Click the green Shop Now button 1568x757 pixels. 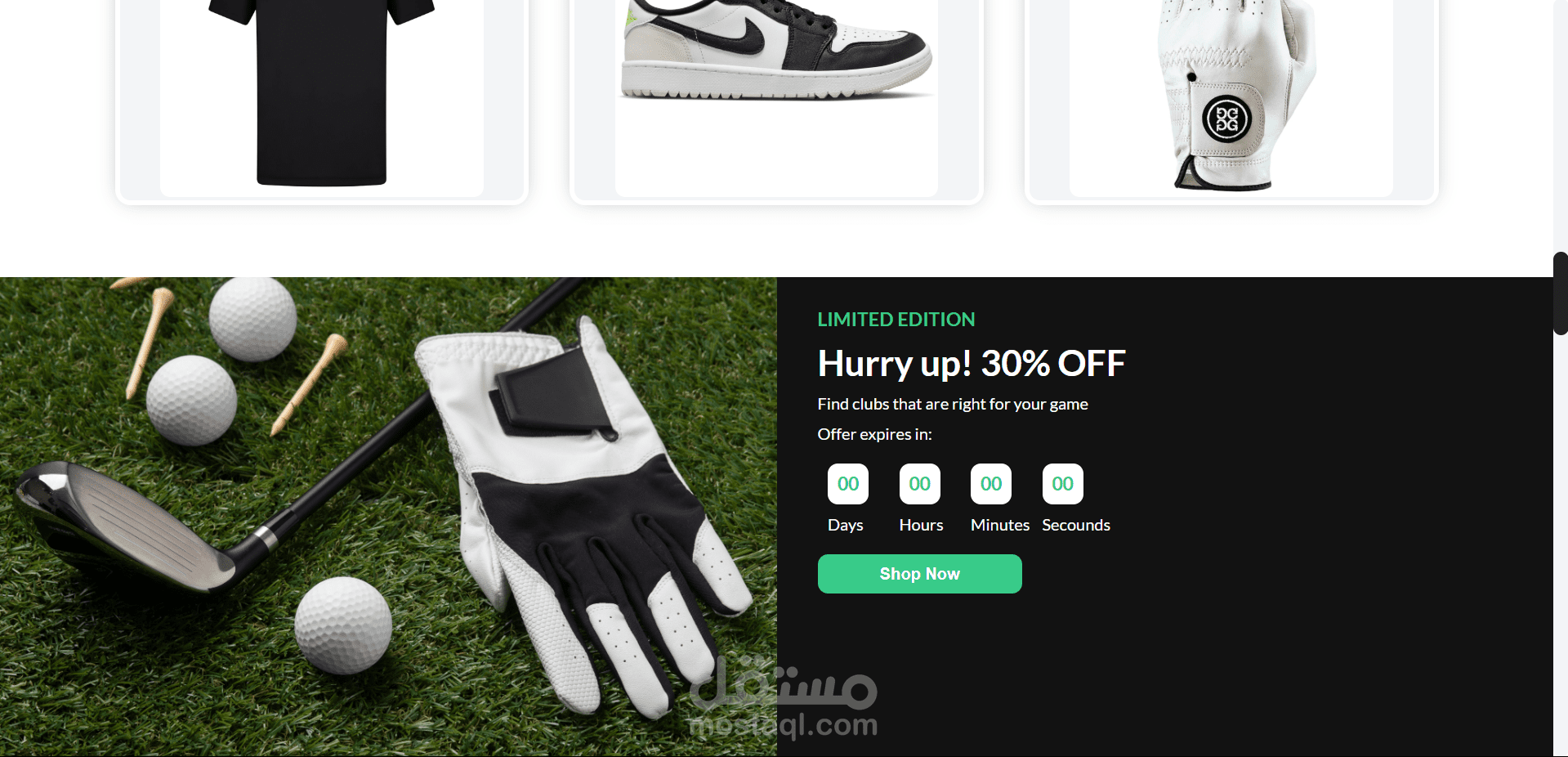coord(919,574)
